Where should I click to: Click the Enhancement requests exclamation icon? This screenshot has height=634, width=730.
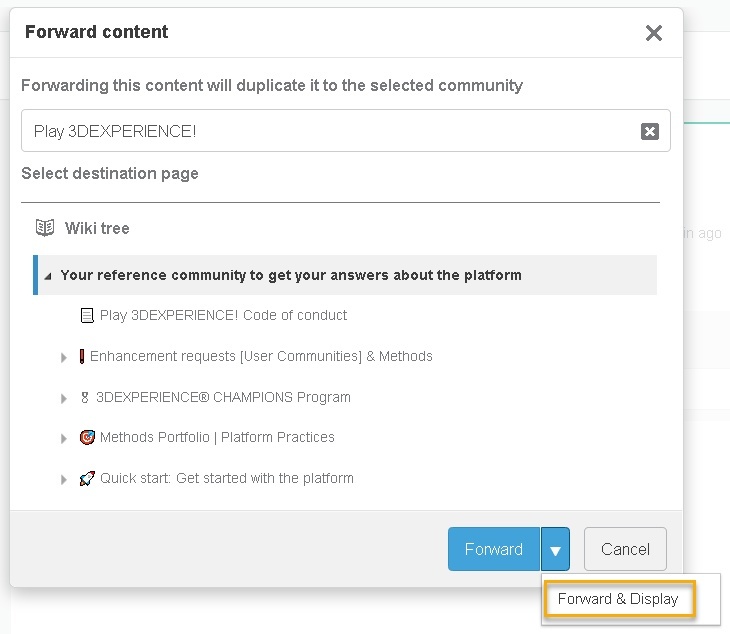pyautogui.click(x=82, y=356)
